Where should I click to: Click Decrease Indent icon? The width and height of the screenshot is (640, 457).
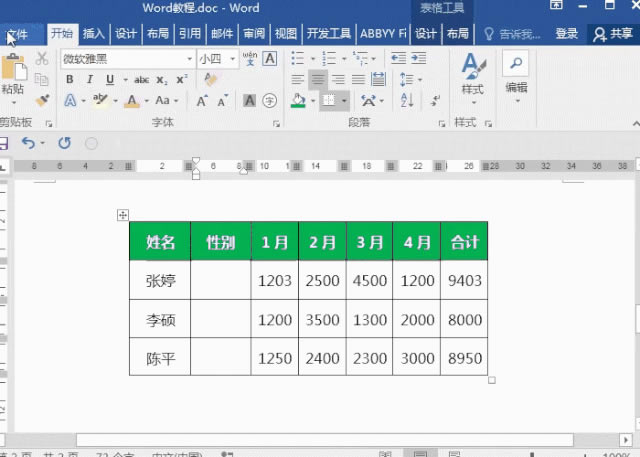click(x=398, y=58)
